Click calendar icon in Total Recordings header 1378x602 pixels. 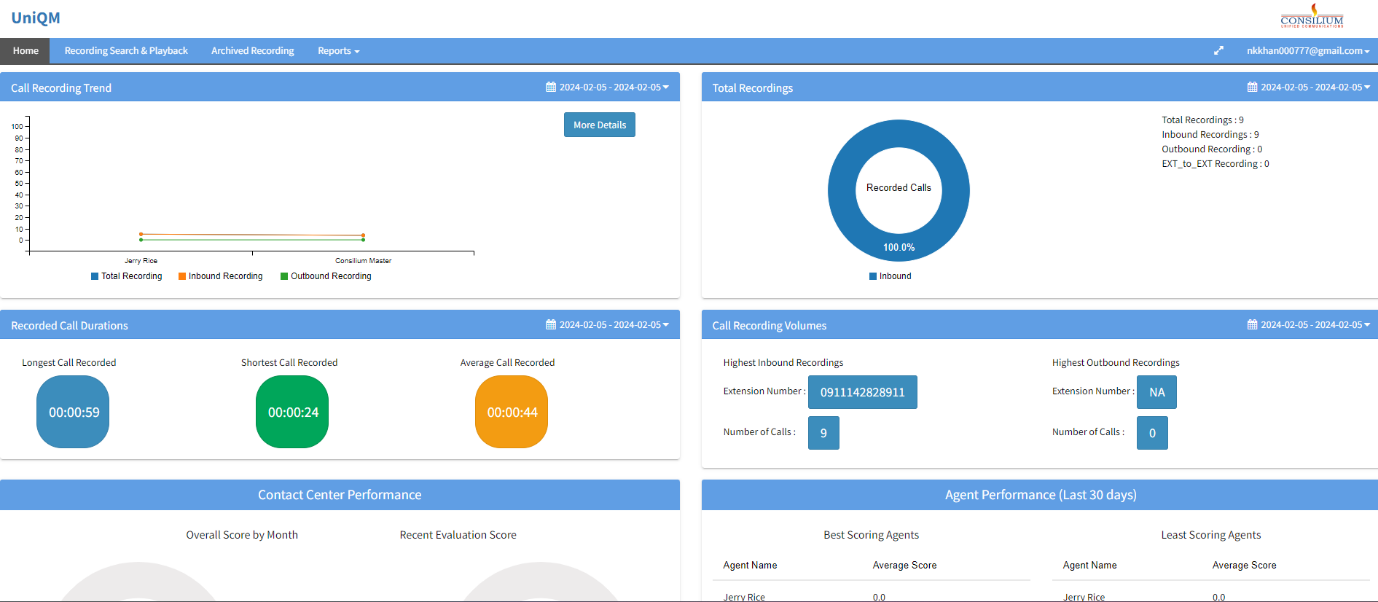[x=1252, y=88]
